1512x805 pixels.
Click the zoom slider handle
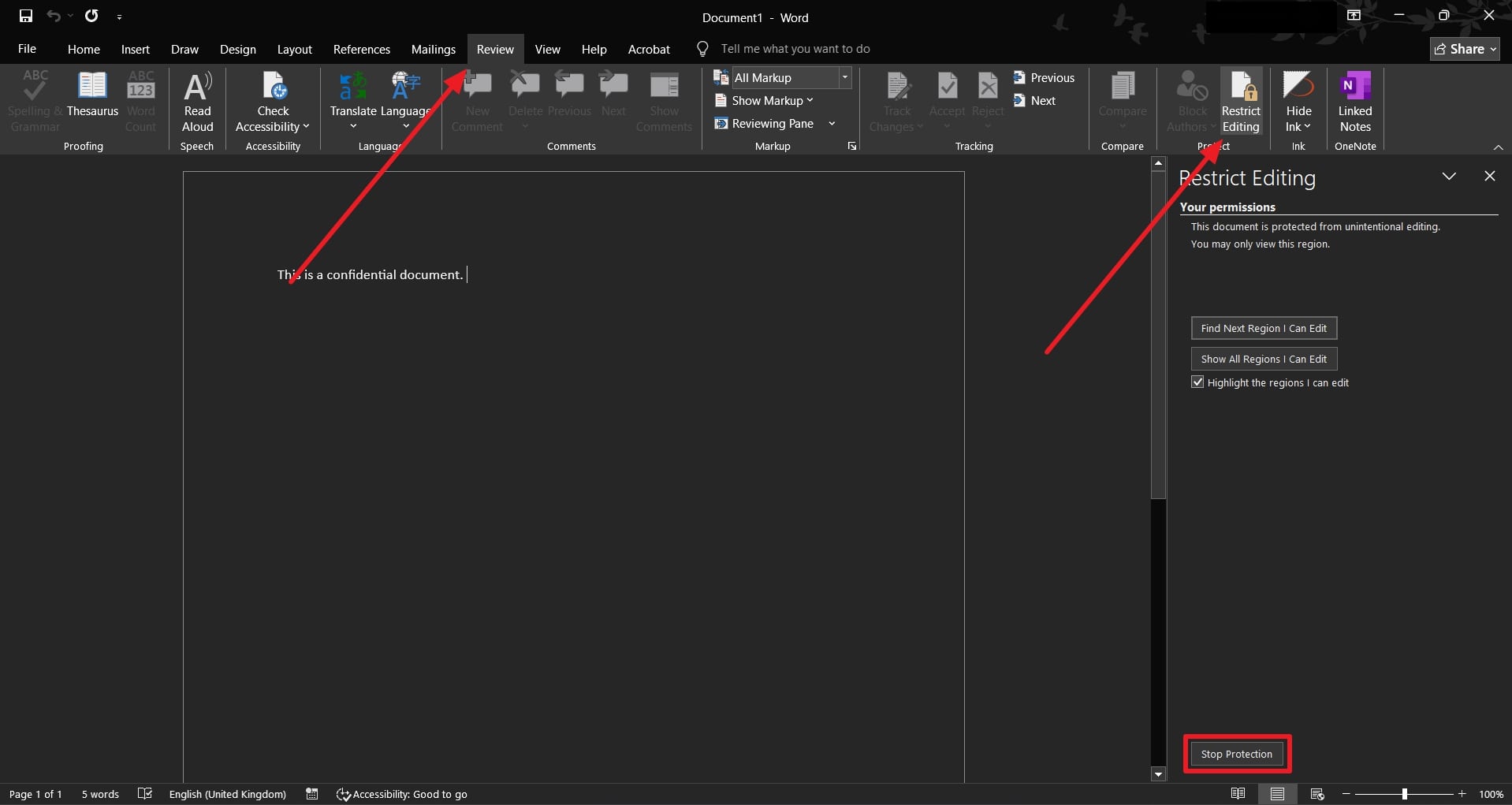1404,794
